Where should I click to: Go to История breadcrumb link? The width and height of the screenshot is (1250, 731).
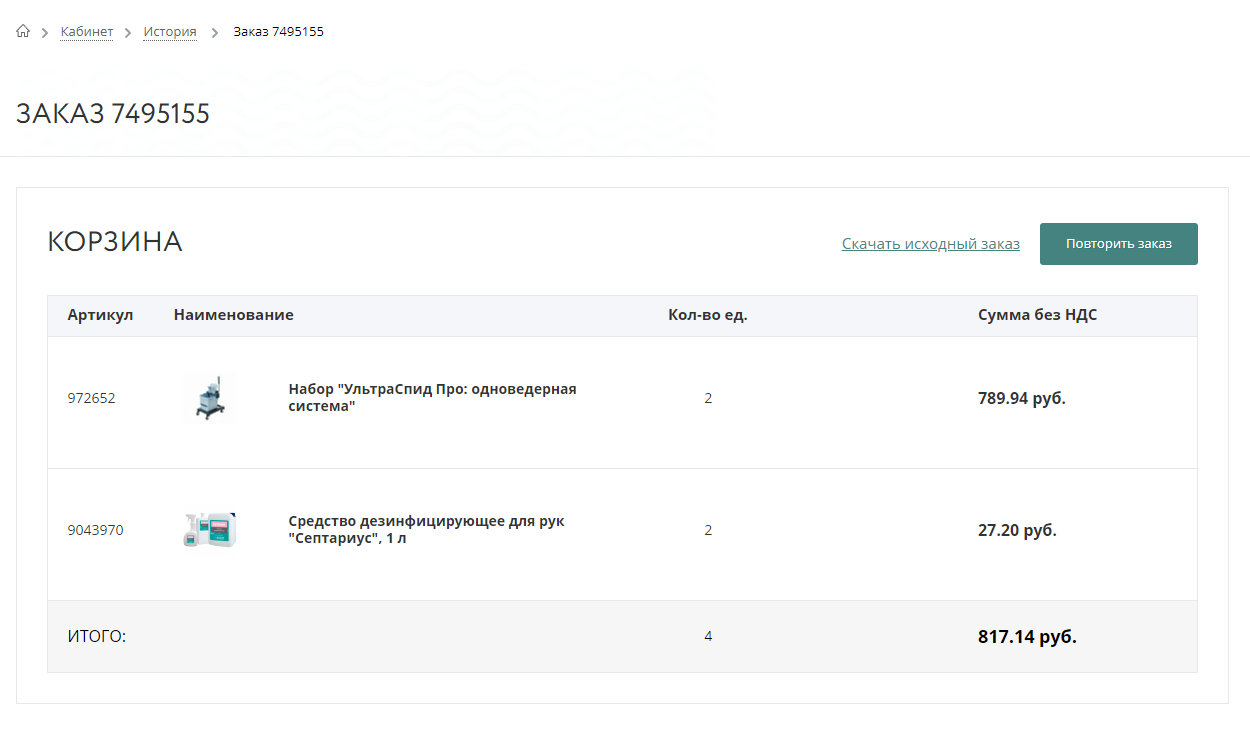pyautogui.click(x=169, y=32)
